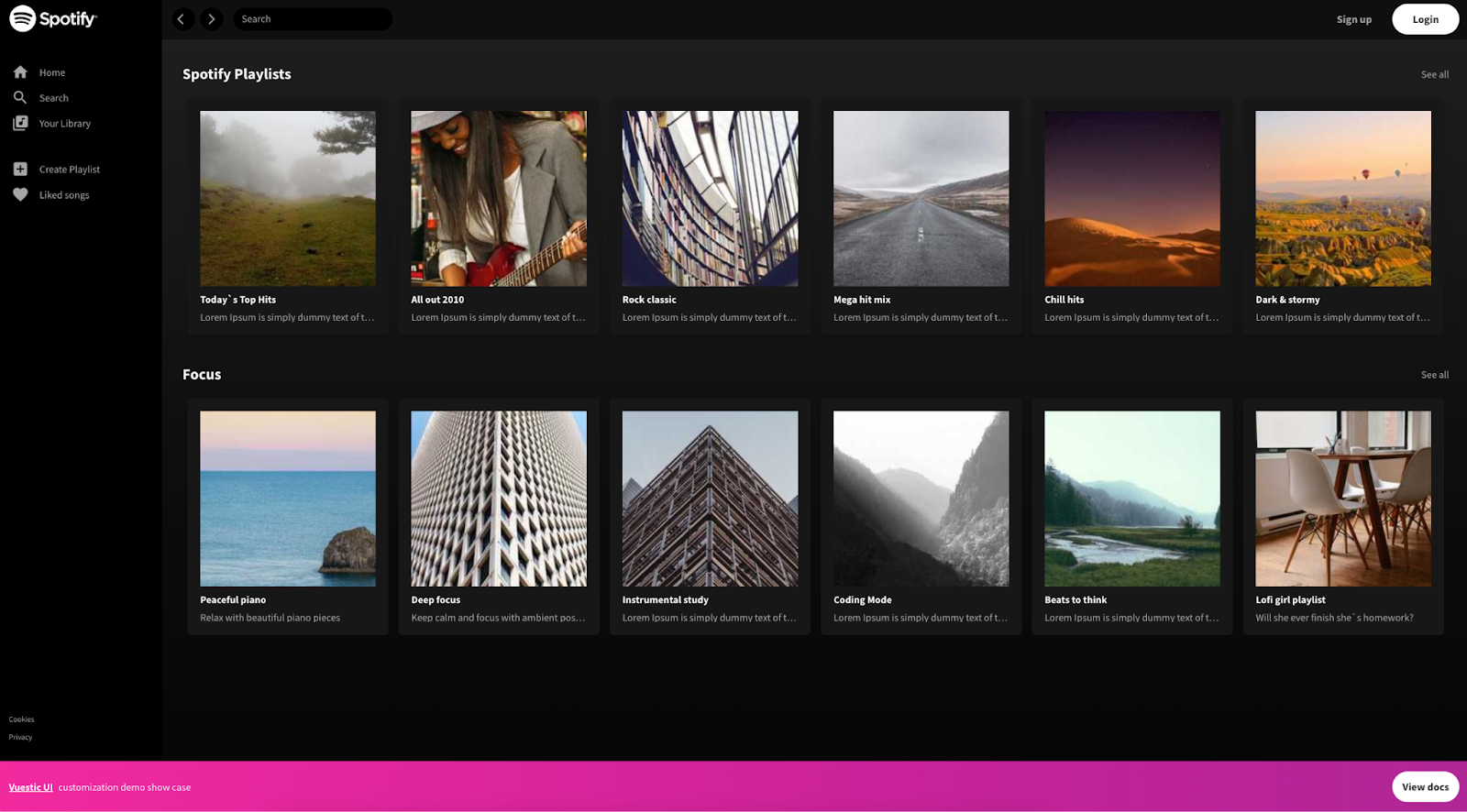Image resolution: width=1467 pixels, height=812 pixels.
Task: Open Your Library in the sidebar
Action: click(x=65, y=124)
